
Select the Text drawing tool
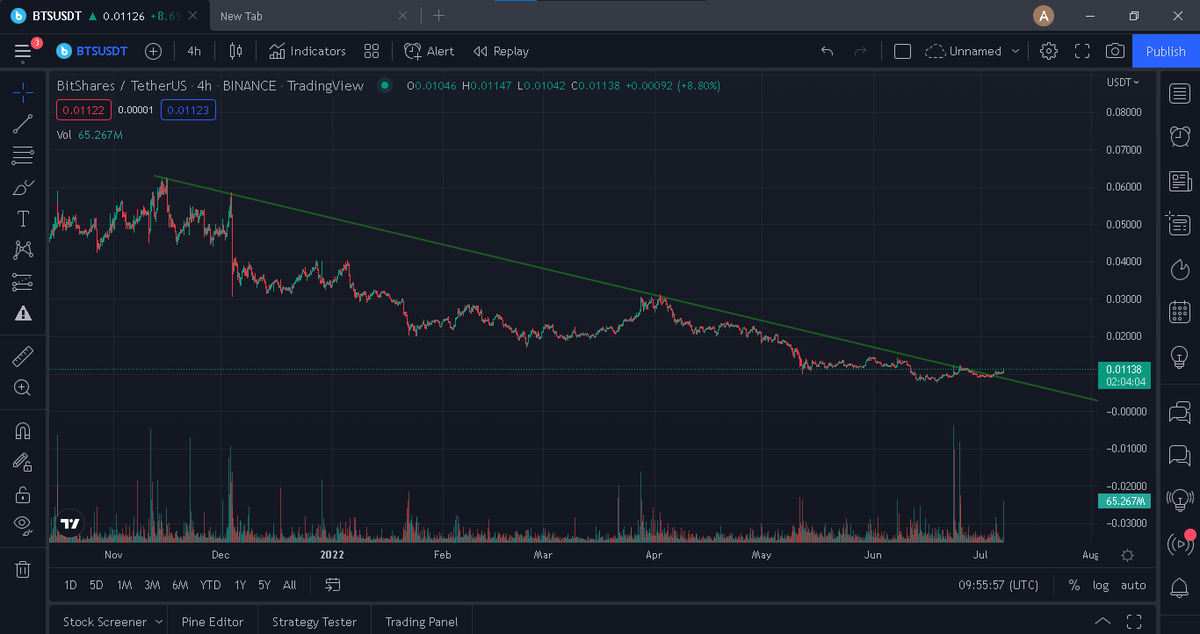(x=22, y=218)
